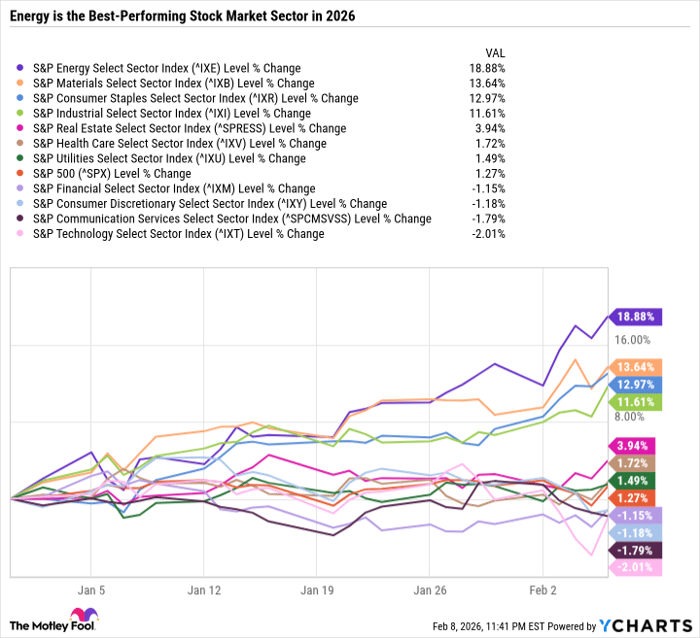Click the blue dot beside the Consumer Staples entry
Screen dimensions: 700x638
22,98
